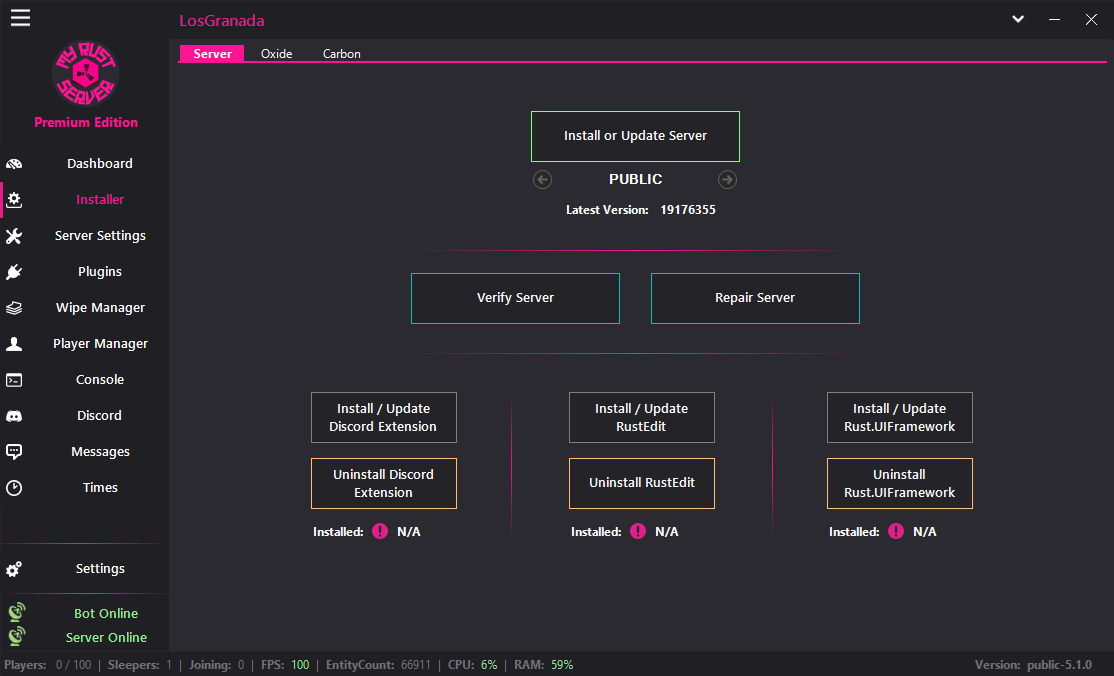Image resolution: width=1114 pixels, height=676 pixels.
Task: Click Install / Update Rust.UIFramework button
Action: click(x=899, y=417)
